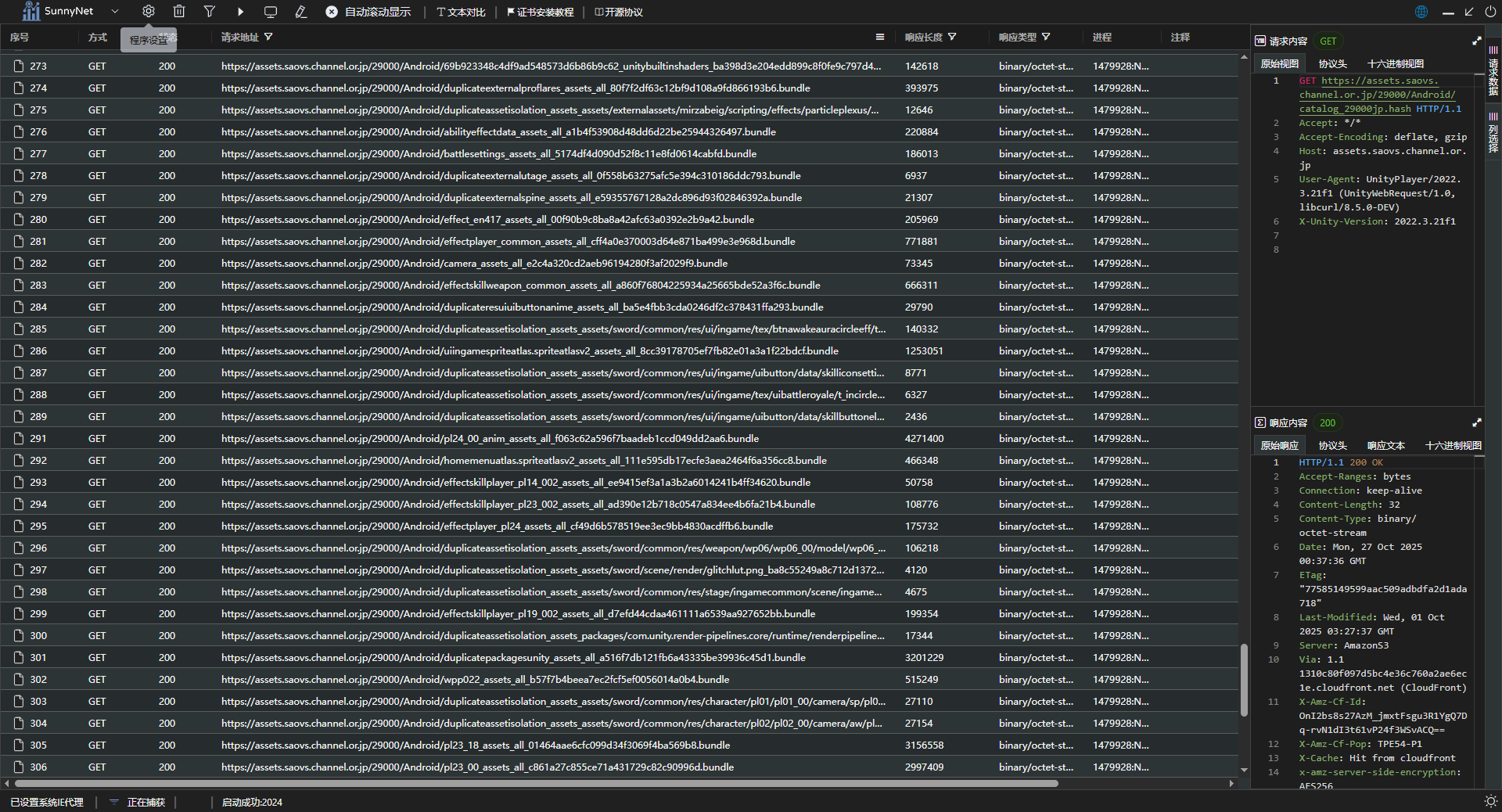The height and width of the screenshot is (812, 1502).
Task: Expand the 请求内容 panel with arrows icon
Action: (1477, 41)
